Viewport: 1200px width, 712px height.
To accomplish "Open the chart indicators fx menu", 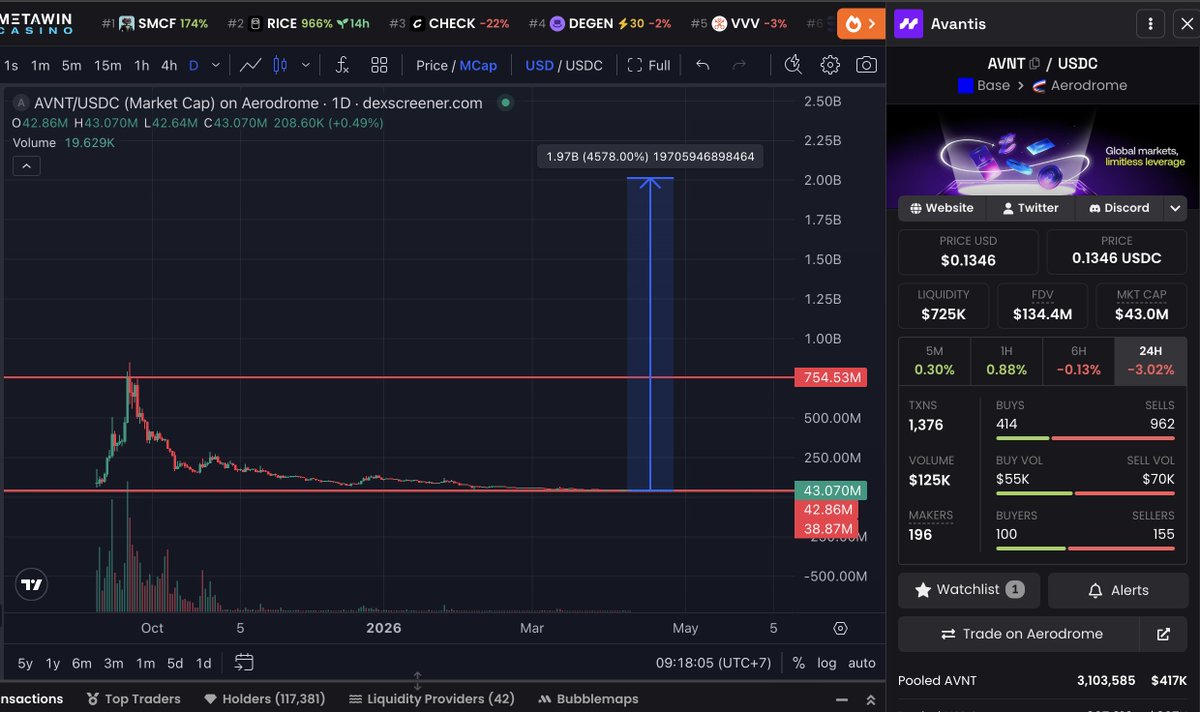I will (341, 65).
